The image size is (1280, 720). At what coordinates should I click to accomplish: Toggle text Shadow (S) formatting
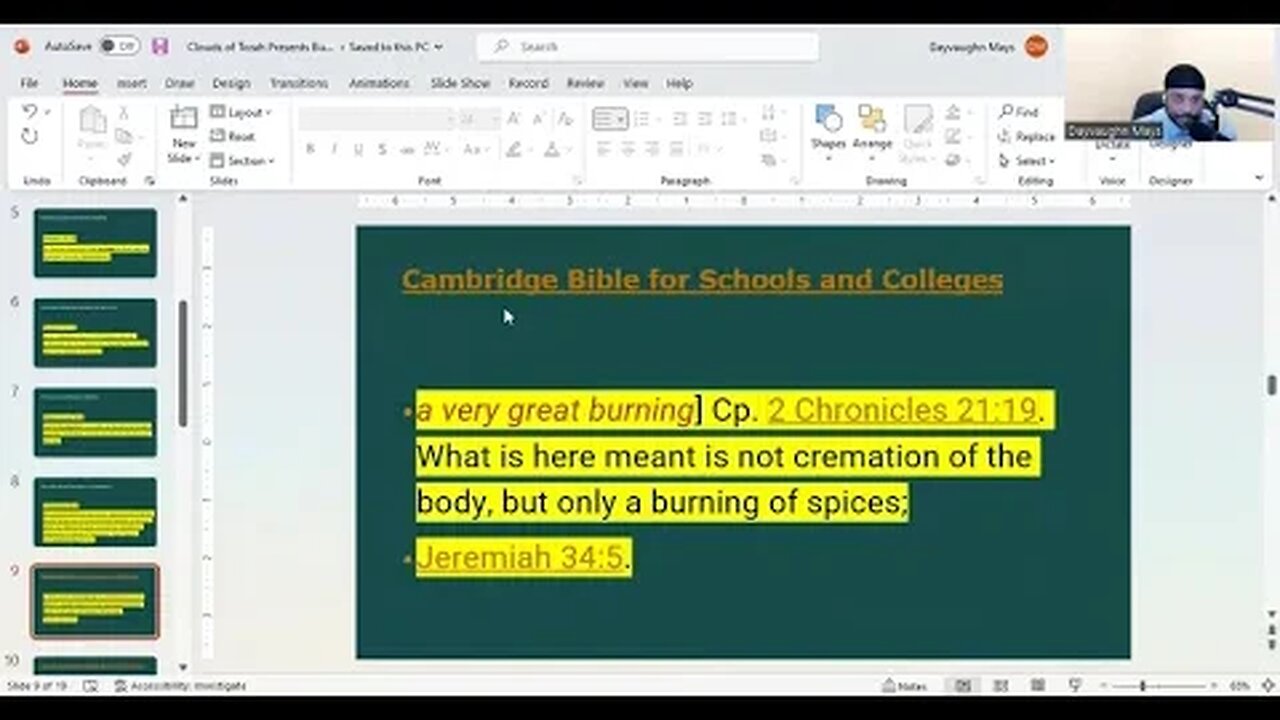pos(382,150)
